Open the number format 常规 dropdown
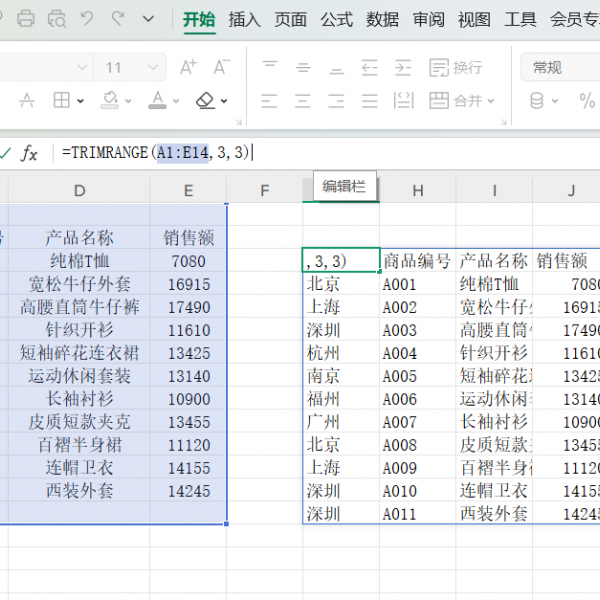The image size is (600, 600). (560, 68)
